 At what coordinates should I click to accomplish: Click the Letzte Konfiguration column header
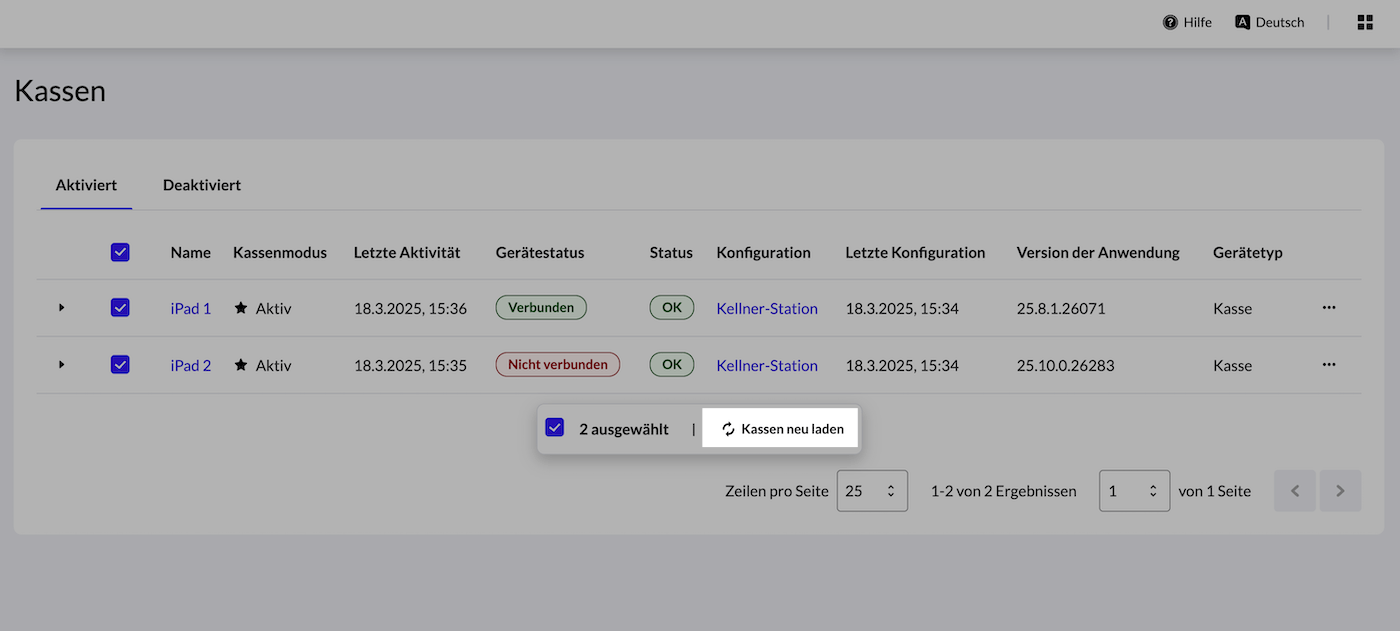tap(915, 252)
